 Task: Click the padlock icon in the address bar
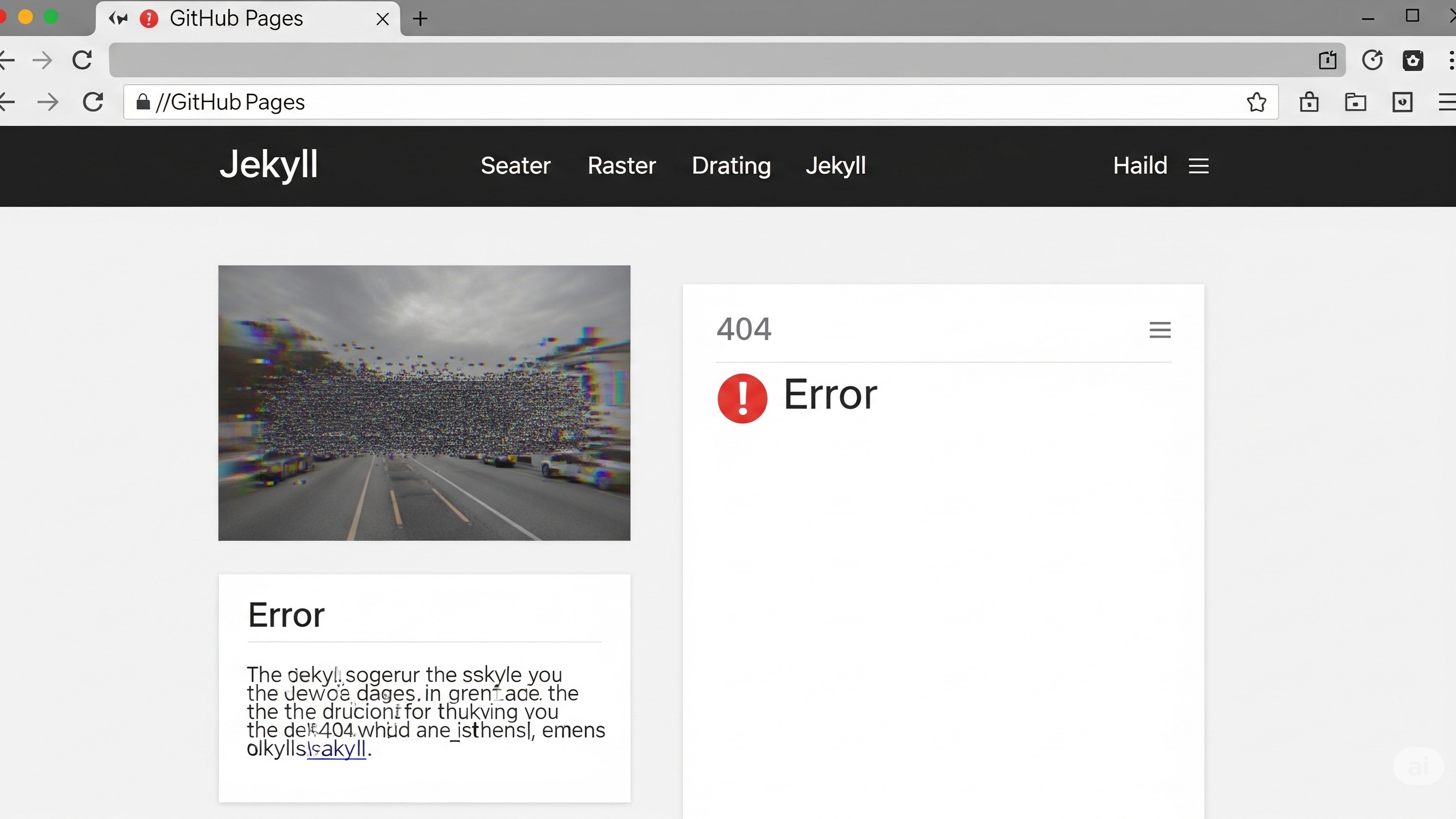pos(142,102)
